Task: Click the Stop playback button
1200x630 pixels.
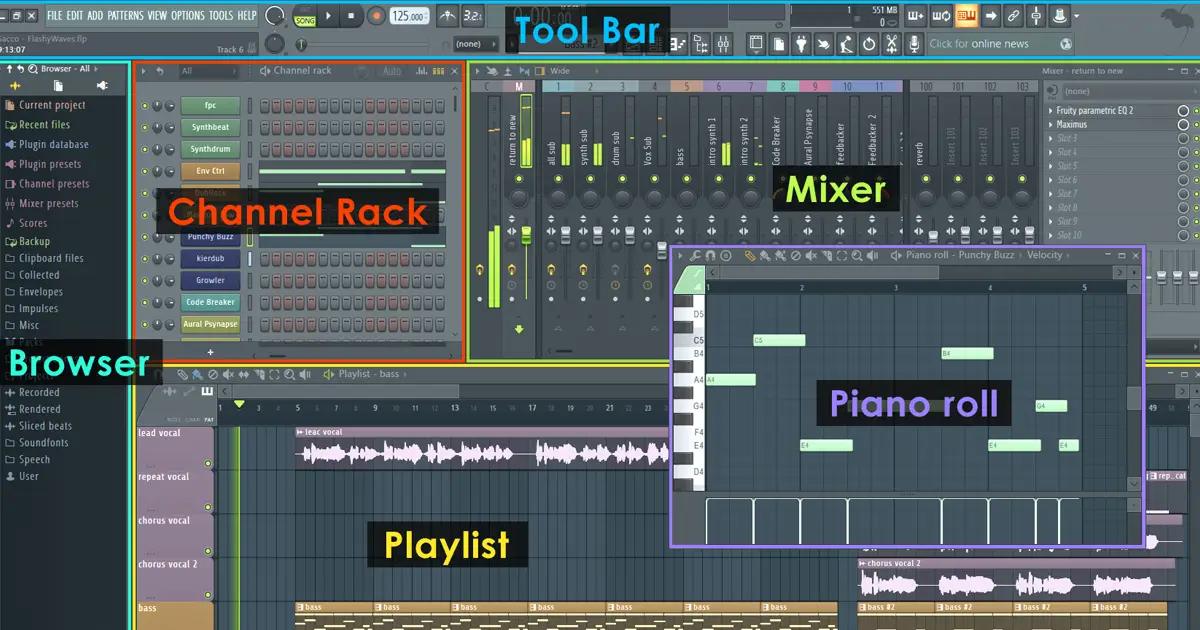Action: pyautogui.click(x=351, y=15)
